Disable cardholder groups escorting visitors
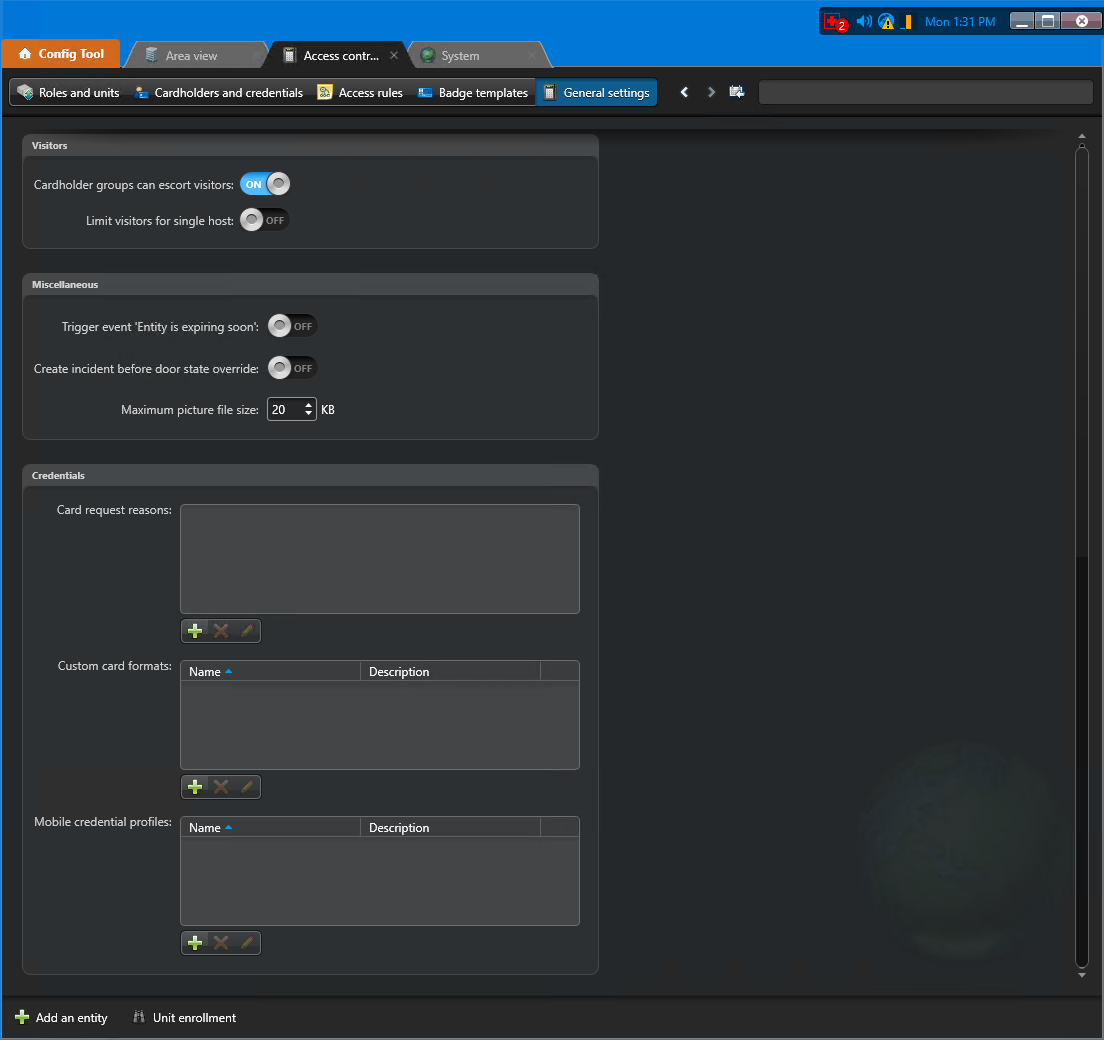The width and height of the screenshot is (1104, 1040). [263, 184]
